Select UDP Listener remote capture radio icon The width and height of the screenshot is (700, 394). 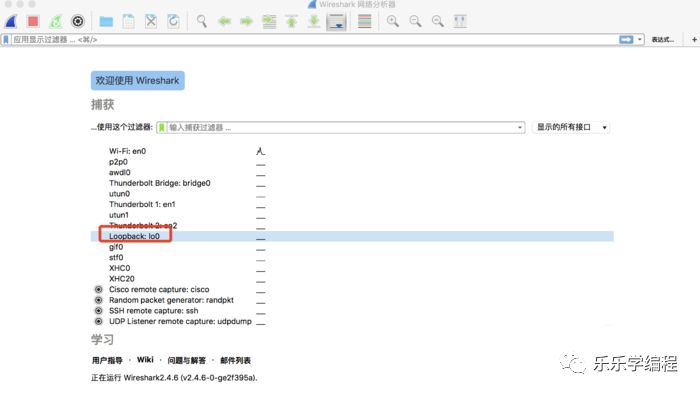pos(99,321)
